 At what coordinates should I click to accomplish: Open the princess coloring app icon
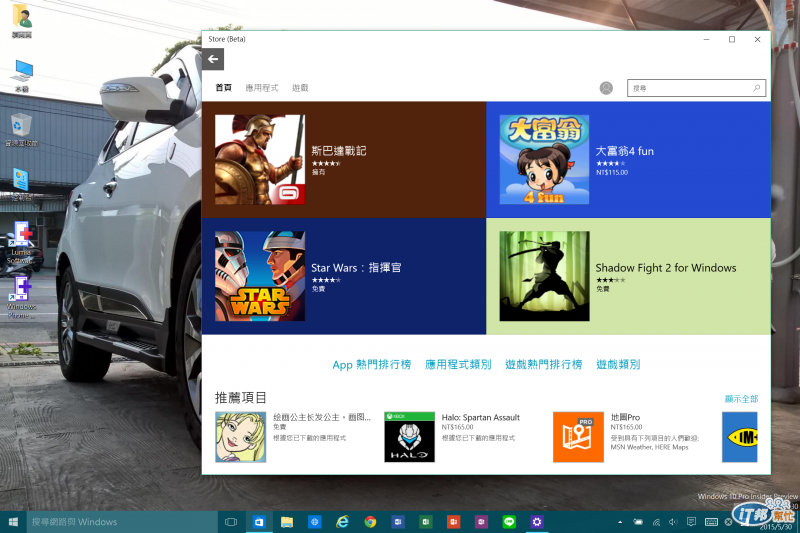(241, 437)
